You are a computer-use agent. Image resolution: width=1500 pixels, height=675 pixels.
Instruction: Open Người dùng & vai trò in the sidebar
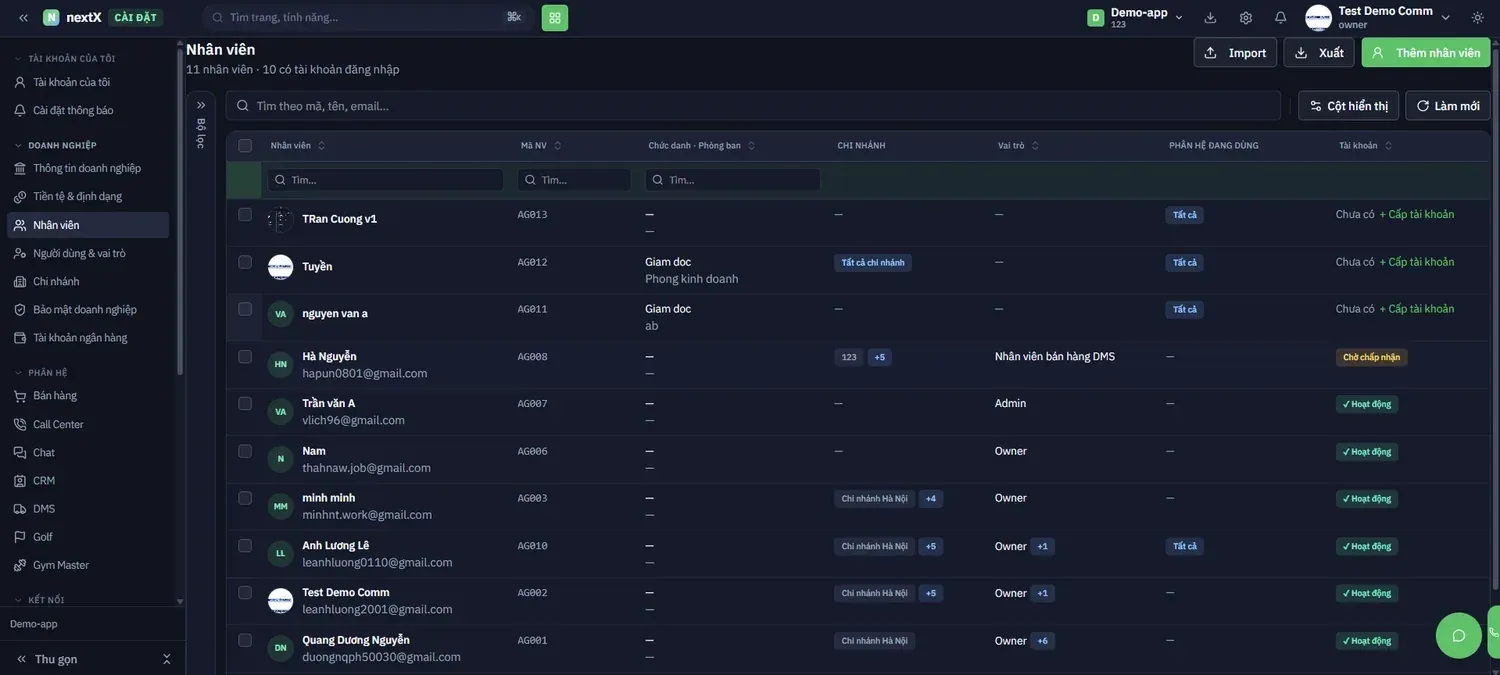[x=88, y=253]
